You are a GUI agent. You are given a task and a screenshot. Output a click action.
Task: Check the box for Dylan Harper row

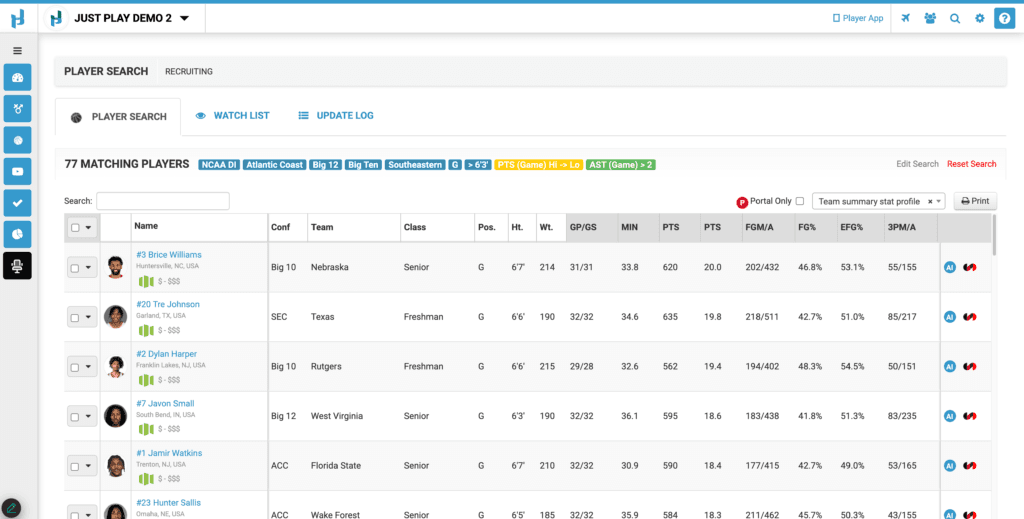(x=75, y=367)
